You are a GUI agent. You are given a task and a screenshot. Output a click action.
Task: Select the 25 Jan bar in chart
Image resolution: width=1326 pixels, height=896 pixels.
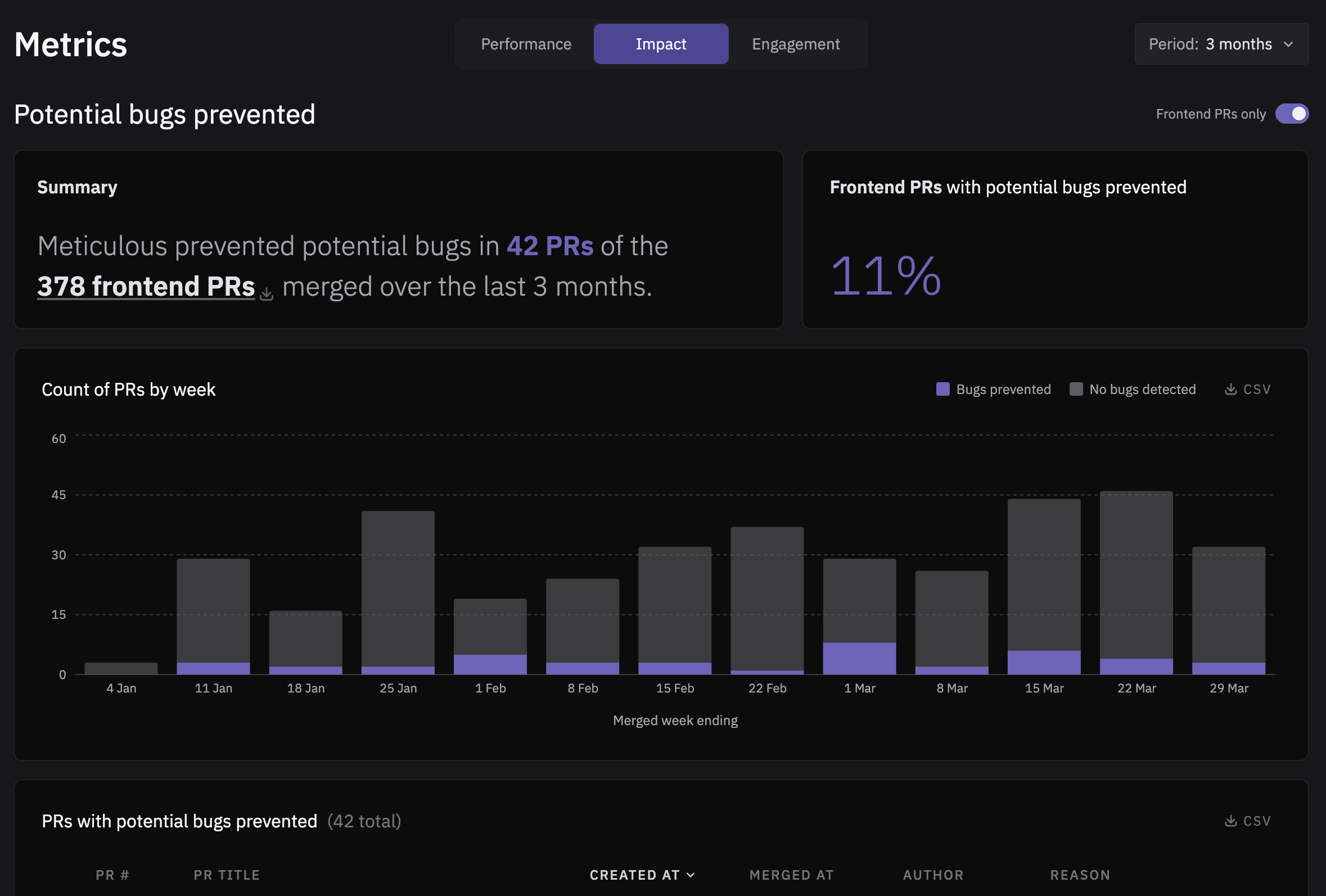(x=398, y=592)
